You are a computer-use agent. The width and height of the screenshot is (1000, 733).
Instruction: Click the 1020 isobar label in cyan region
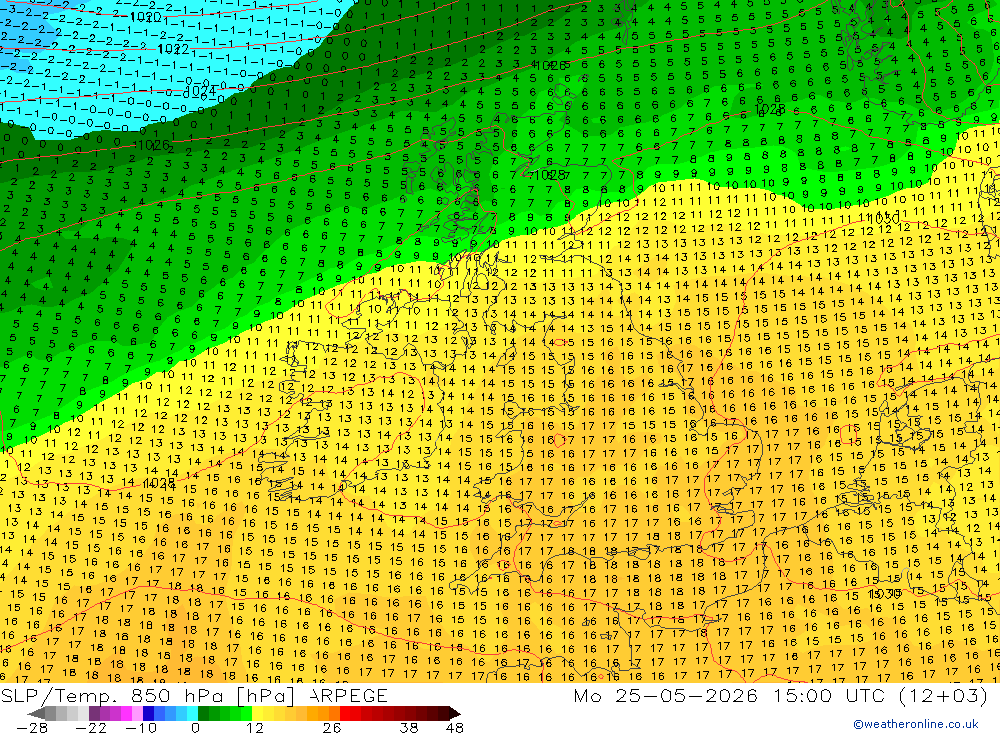145,17
